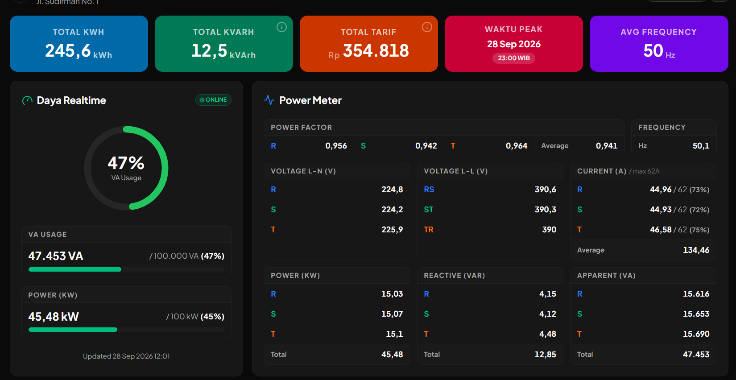Click the pulse icon beside Power Meter
This screenshot has width=736, height=380.
269,100
